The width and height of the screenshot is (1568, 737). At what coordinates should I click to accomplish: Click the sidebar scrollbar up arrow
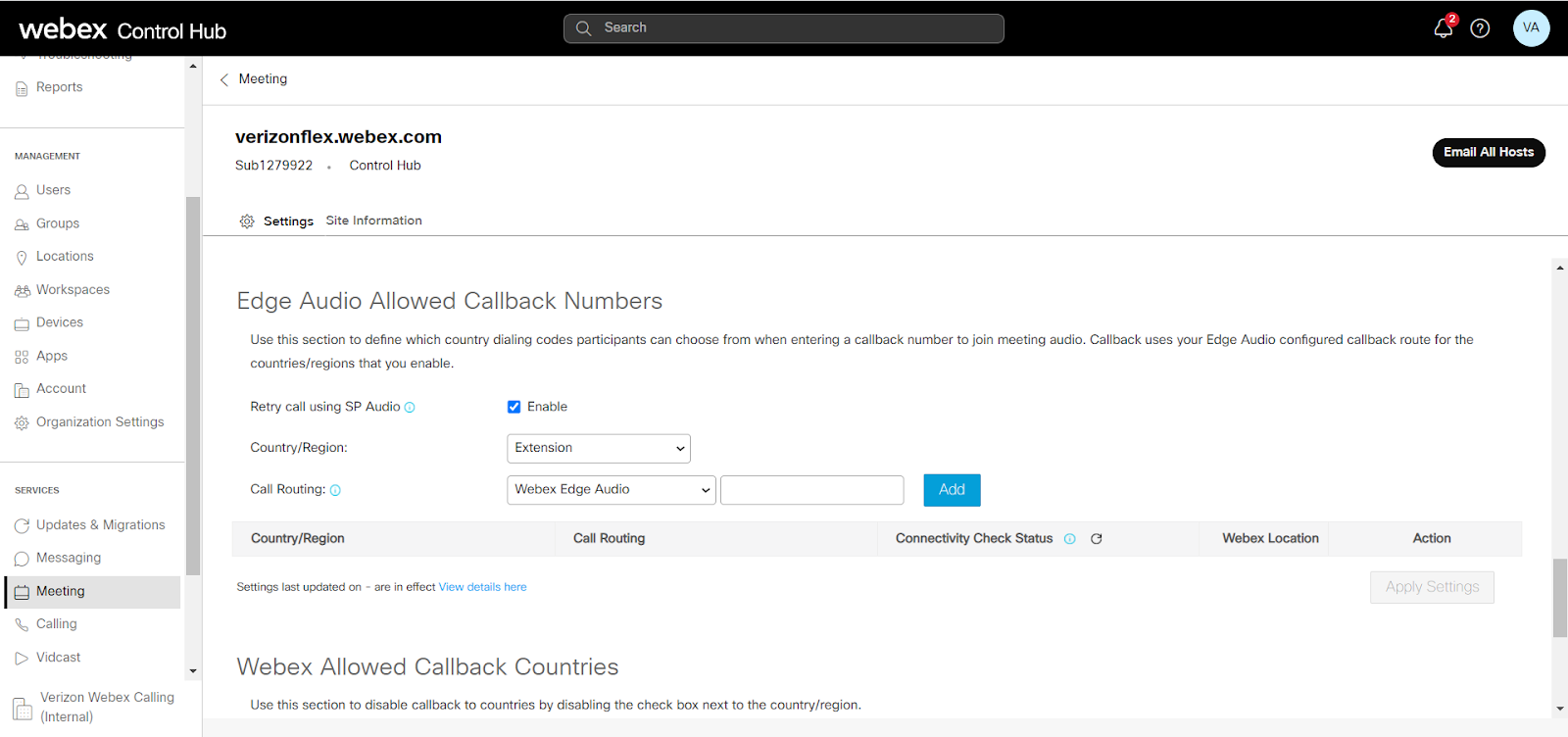(193, 67)
